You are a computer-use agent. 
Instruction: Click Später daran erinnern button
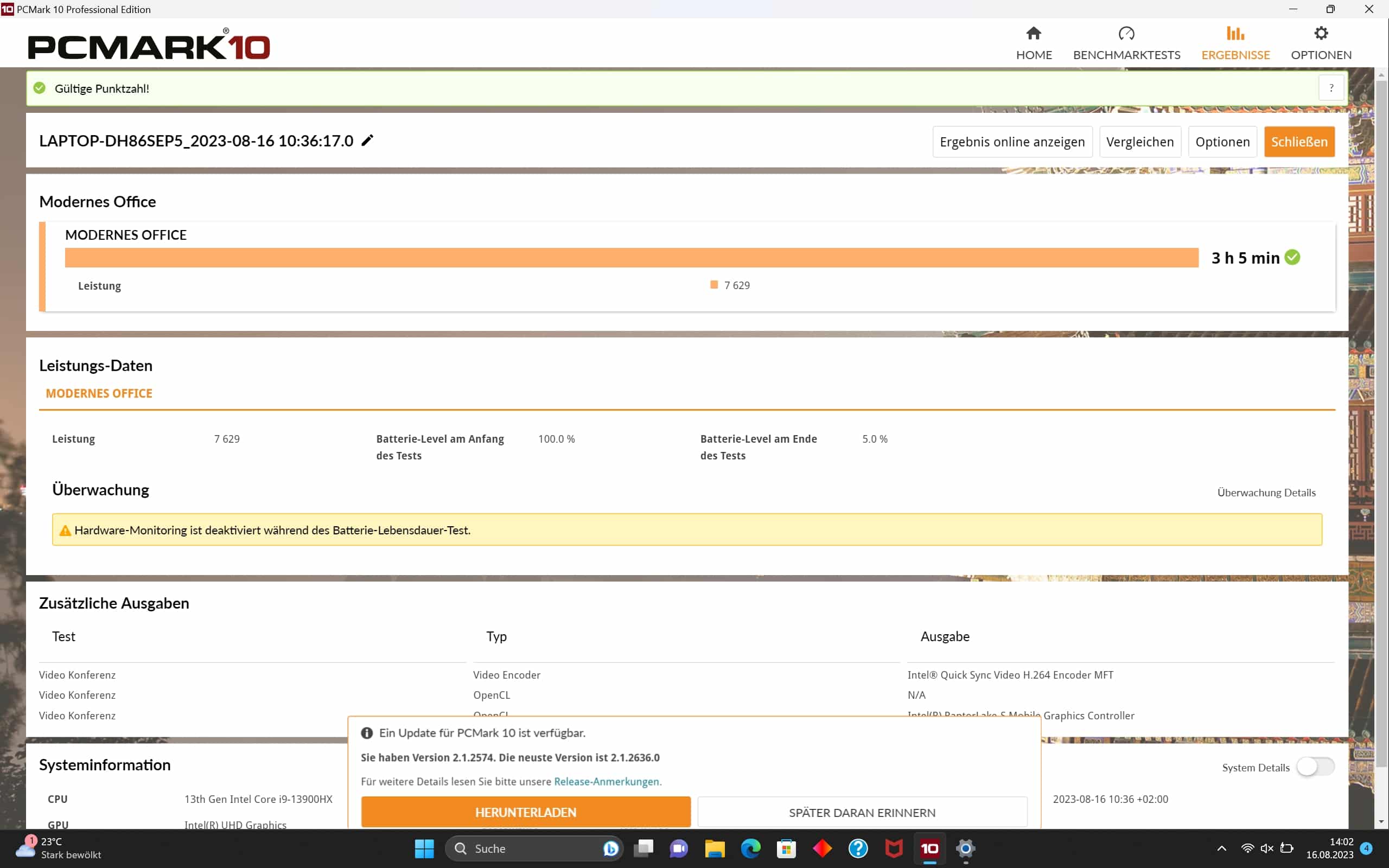click(862, 812)
